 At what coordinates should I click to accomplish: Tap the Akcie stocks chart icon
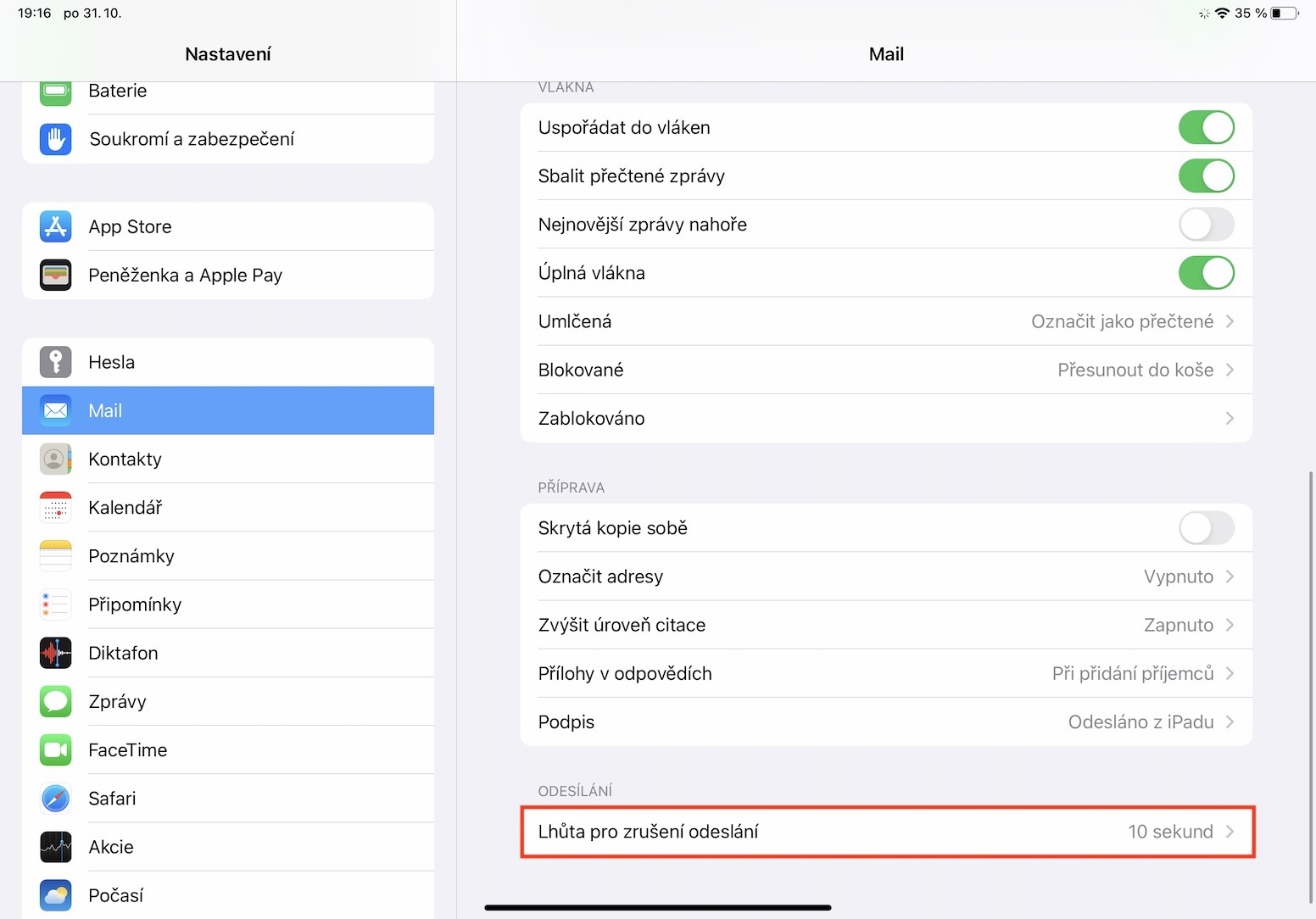(56, 847)
